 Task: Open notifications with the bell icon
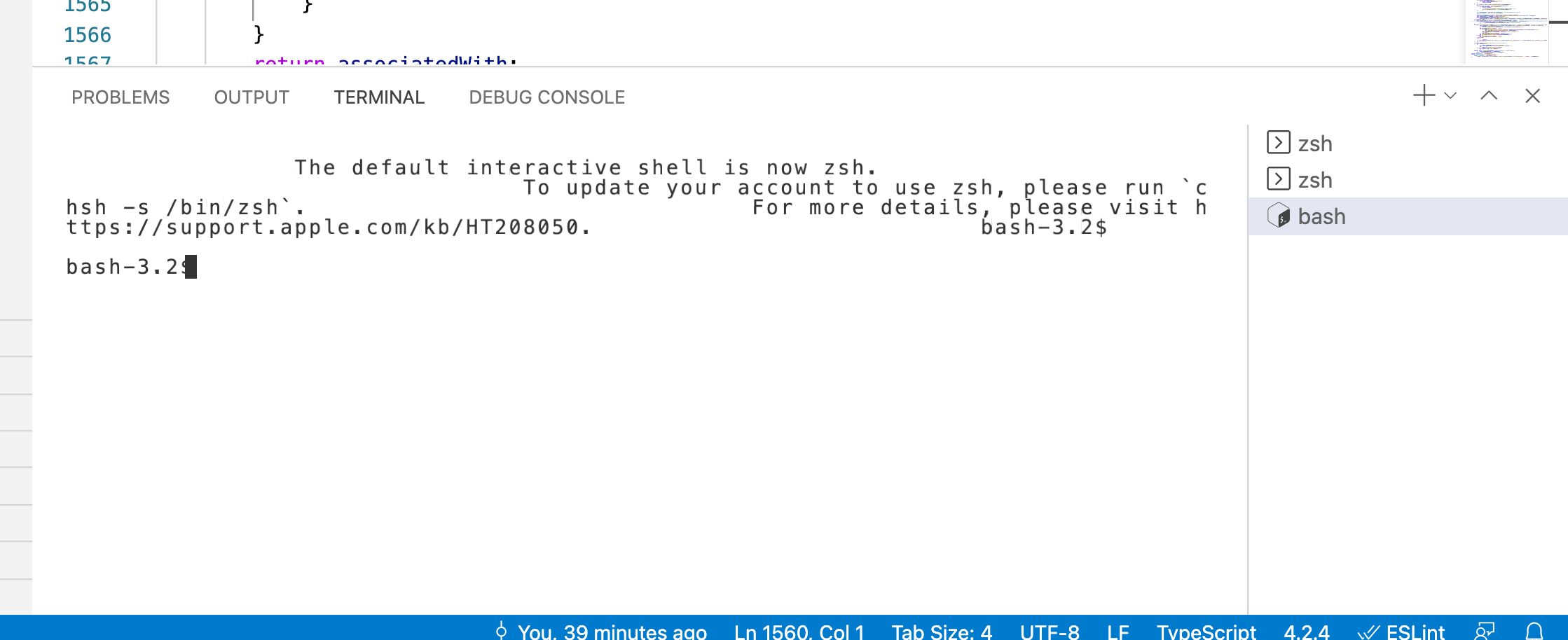(x=1534, y=632)
